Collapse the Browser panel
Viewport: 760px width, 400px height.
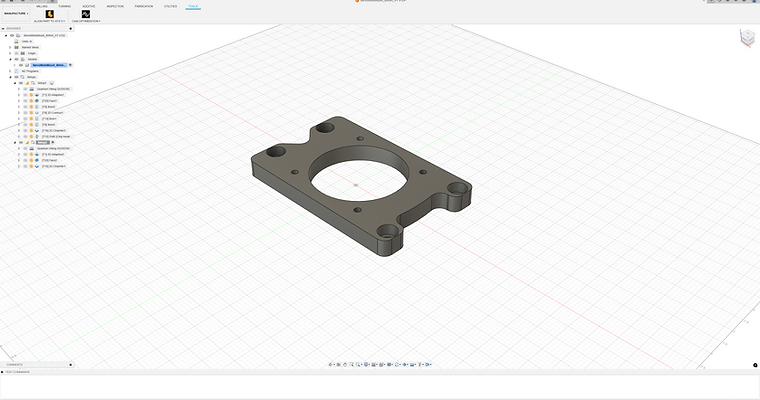click(x=3, y=29)
